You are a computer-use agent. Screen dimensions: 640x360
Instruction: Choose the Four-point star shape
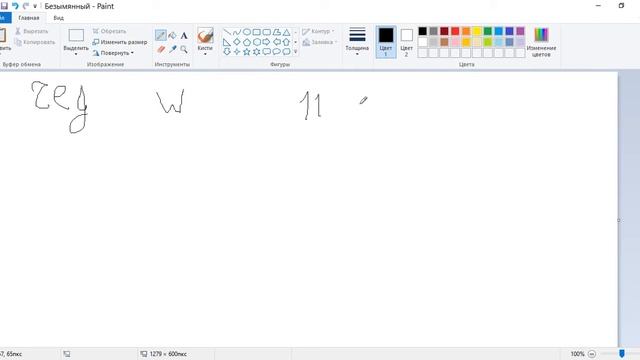[x=237, y=51]
